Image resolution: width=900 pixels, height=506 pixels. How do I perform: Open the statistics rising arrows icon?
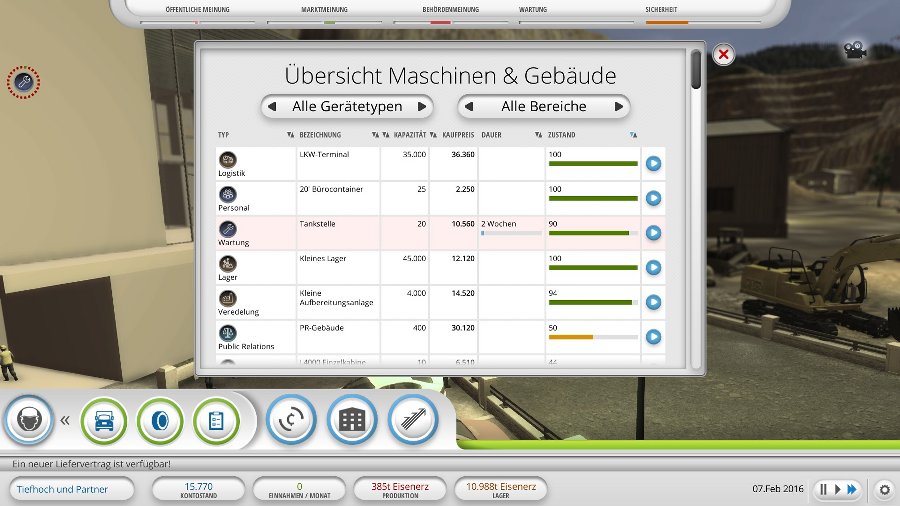pyautogui.click(x=413, y=421)
